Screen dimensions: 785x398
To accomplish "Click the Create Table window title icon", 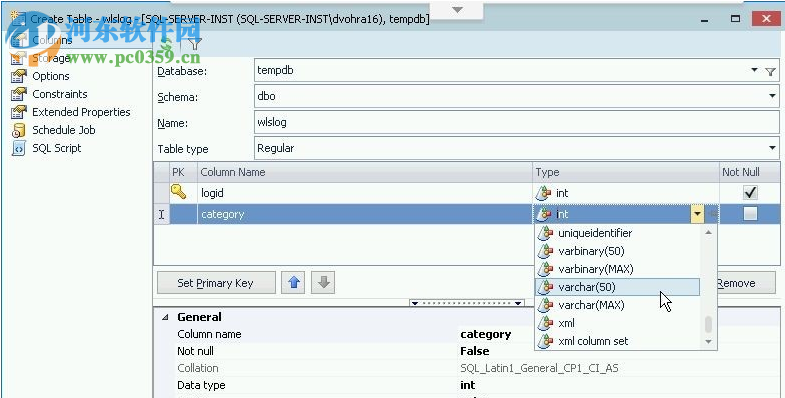I will (19, 19).
